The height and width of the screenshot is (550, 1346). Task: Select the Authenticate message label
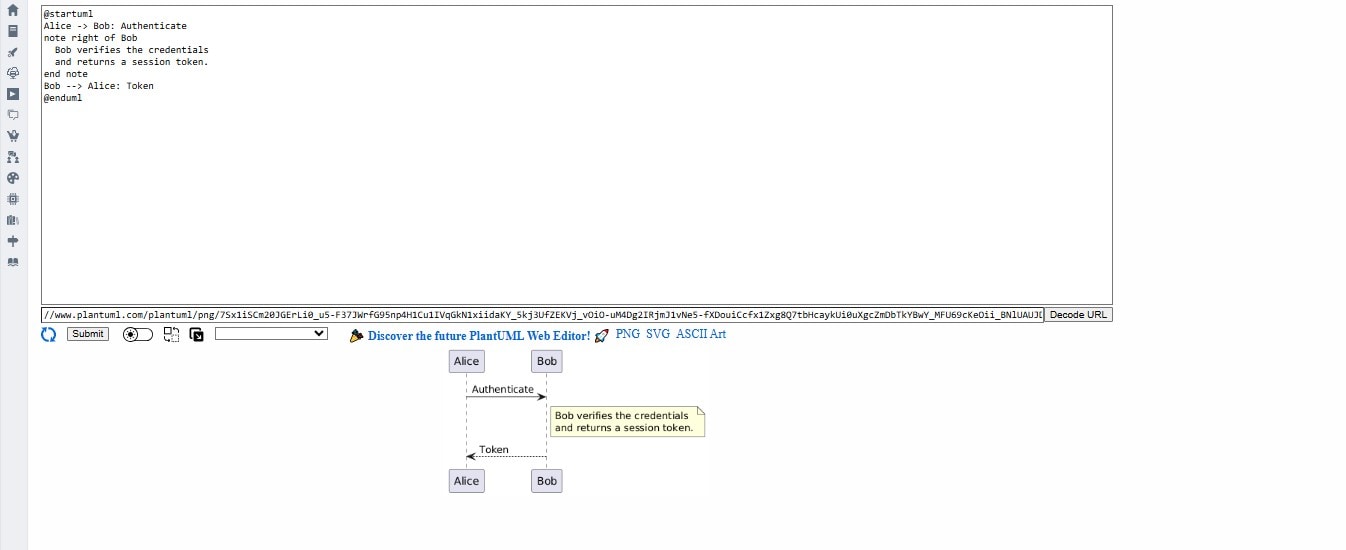tap(503, 389)
